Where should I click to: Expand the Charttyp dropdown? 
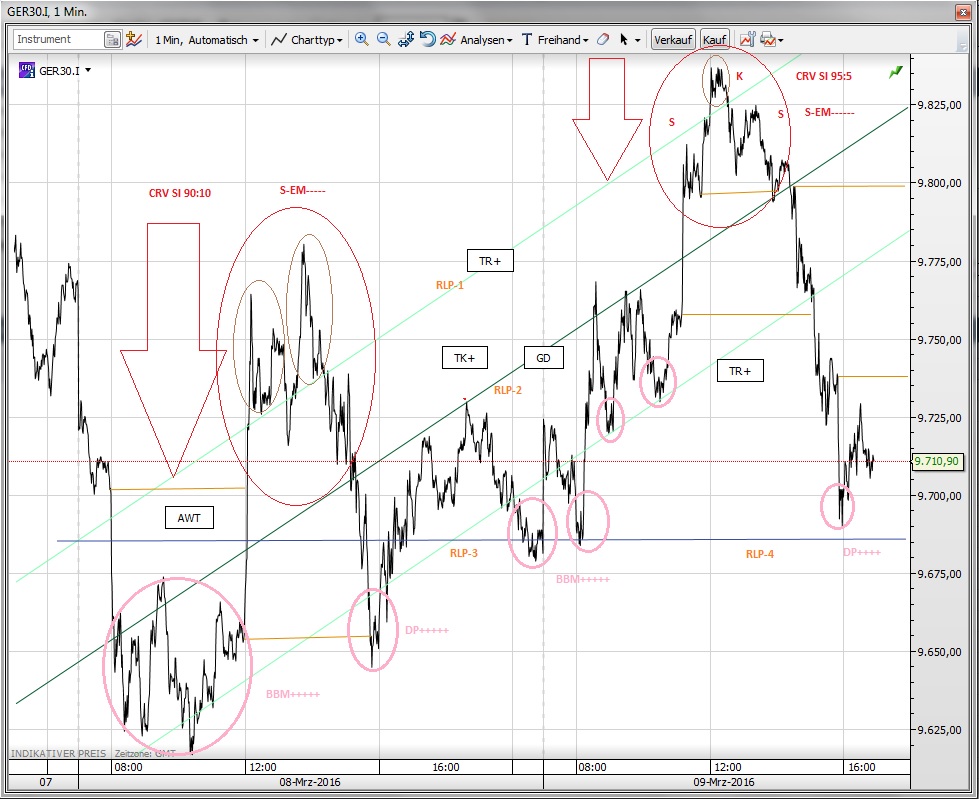coord(310,40)
